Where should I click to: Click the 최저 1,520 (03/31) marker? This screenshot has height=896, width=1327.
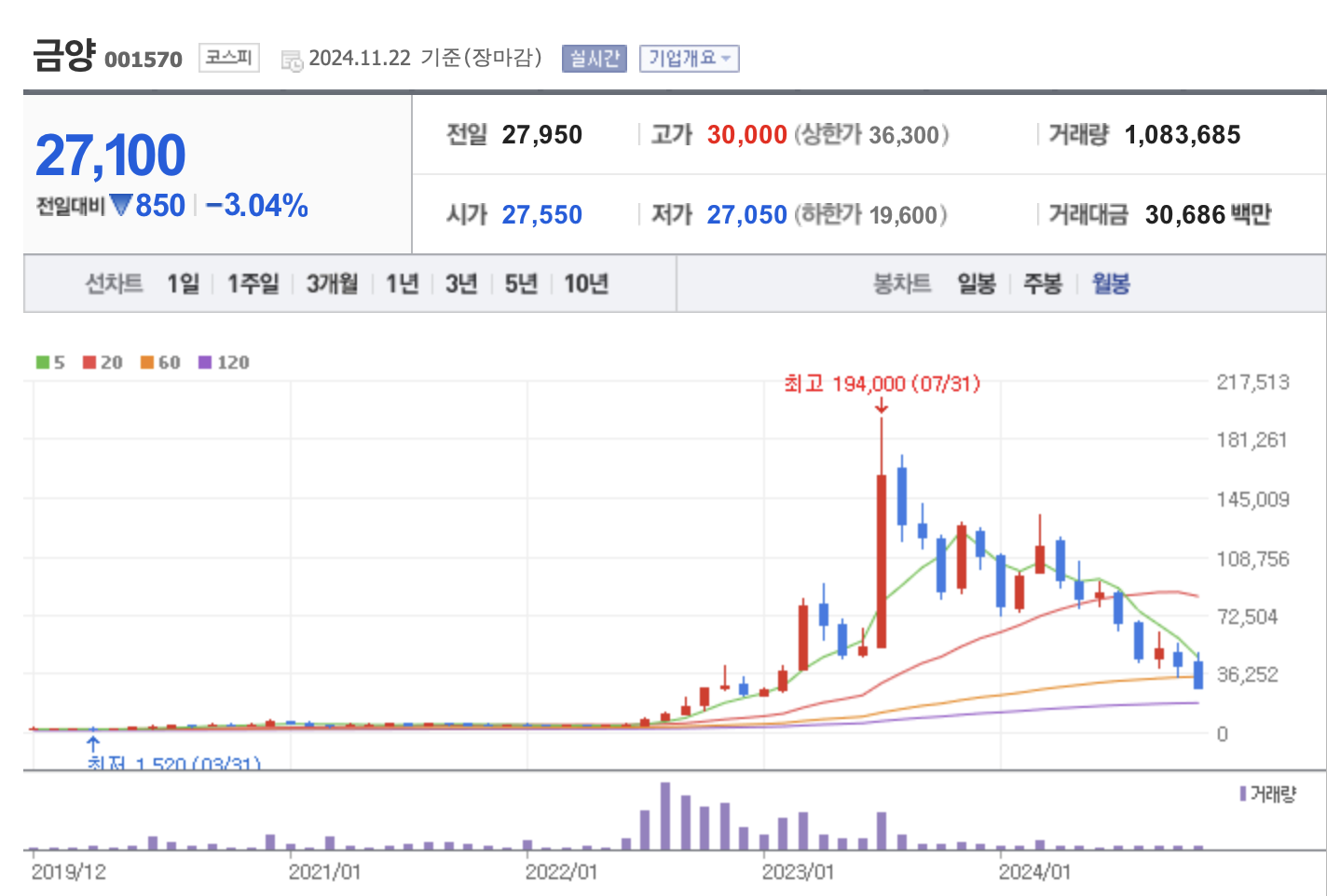coord(174,763)
